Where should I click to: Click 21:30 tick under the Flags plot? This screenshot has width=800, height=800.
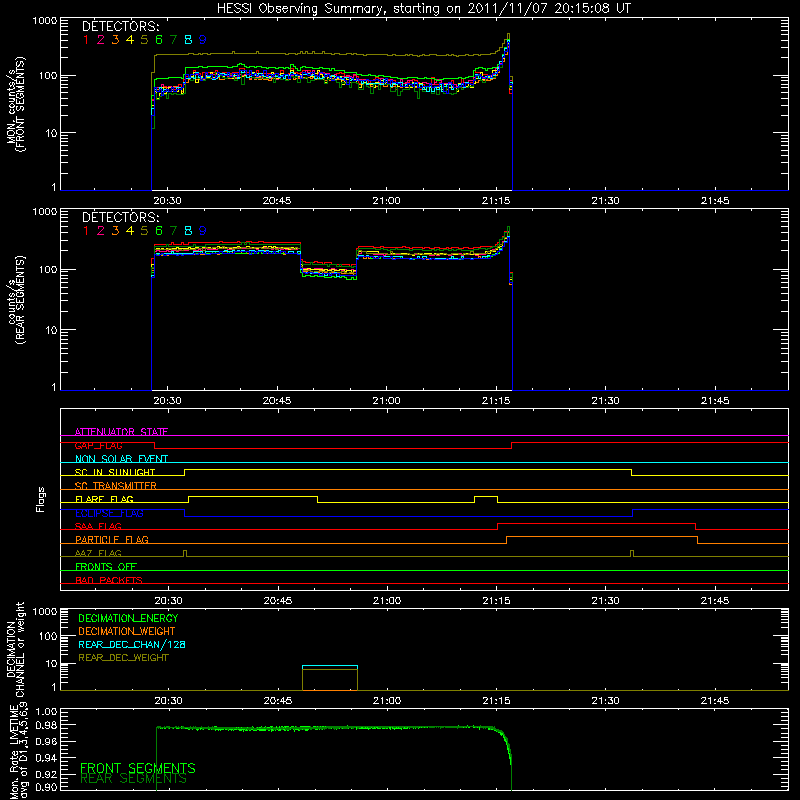point(606,600)
